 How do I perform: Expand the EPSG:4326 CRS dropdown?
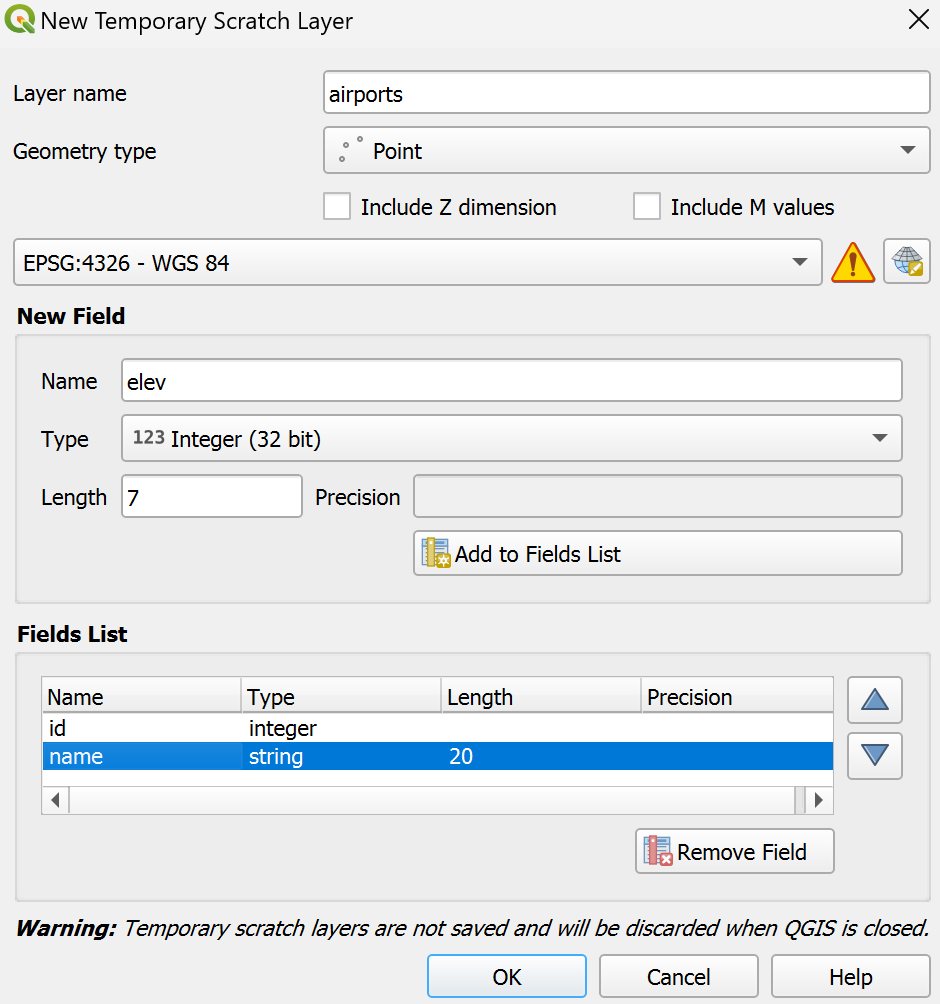[417, 263]
